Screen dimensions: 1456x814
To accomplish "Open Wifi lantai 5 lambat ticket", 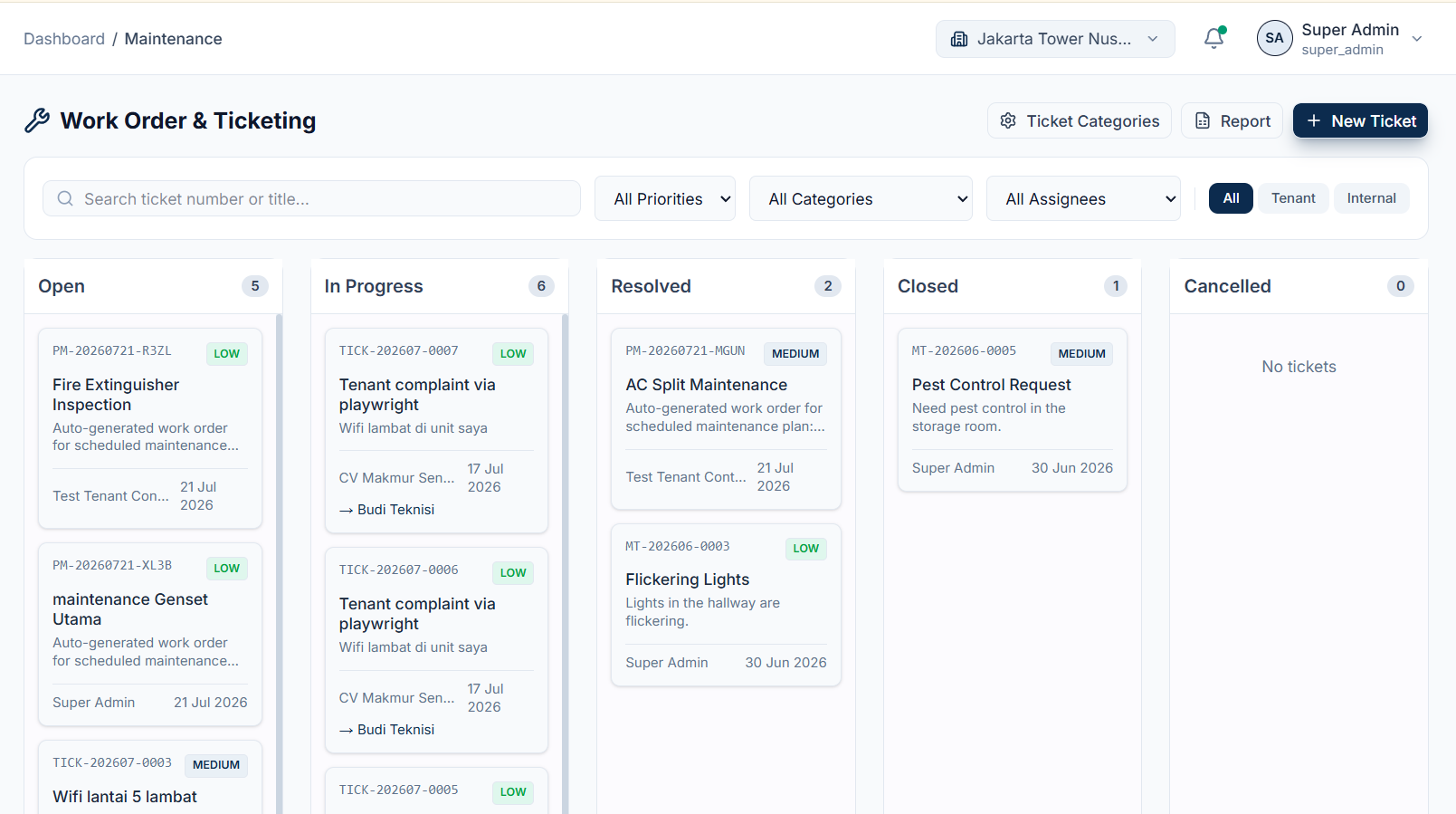I will 150,778.
